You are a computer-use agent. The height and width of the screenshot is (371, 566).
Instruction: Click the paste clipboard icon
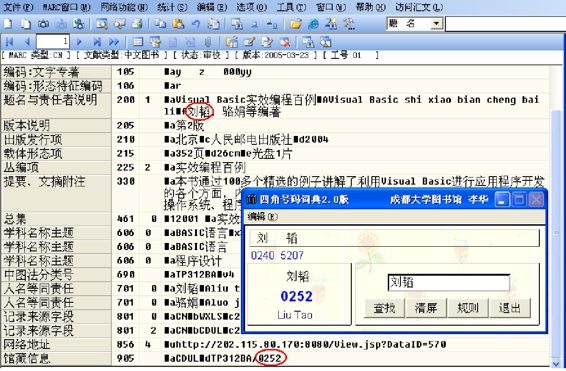click(178, 24)
